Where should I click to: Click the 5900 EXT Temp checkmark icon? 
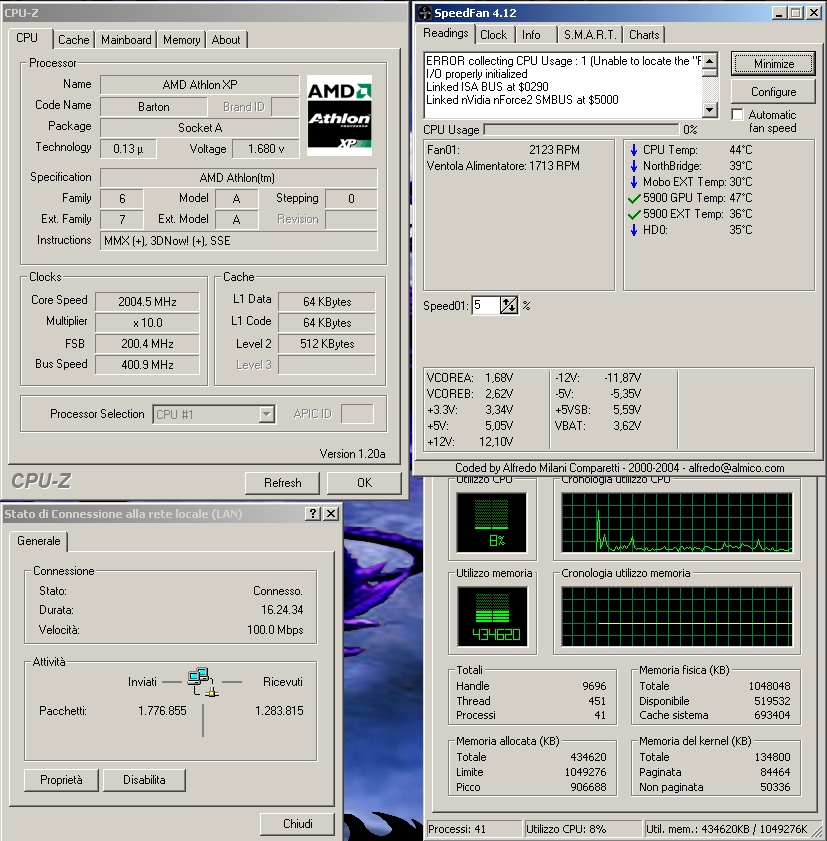[x=634, y=215]
